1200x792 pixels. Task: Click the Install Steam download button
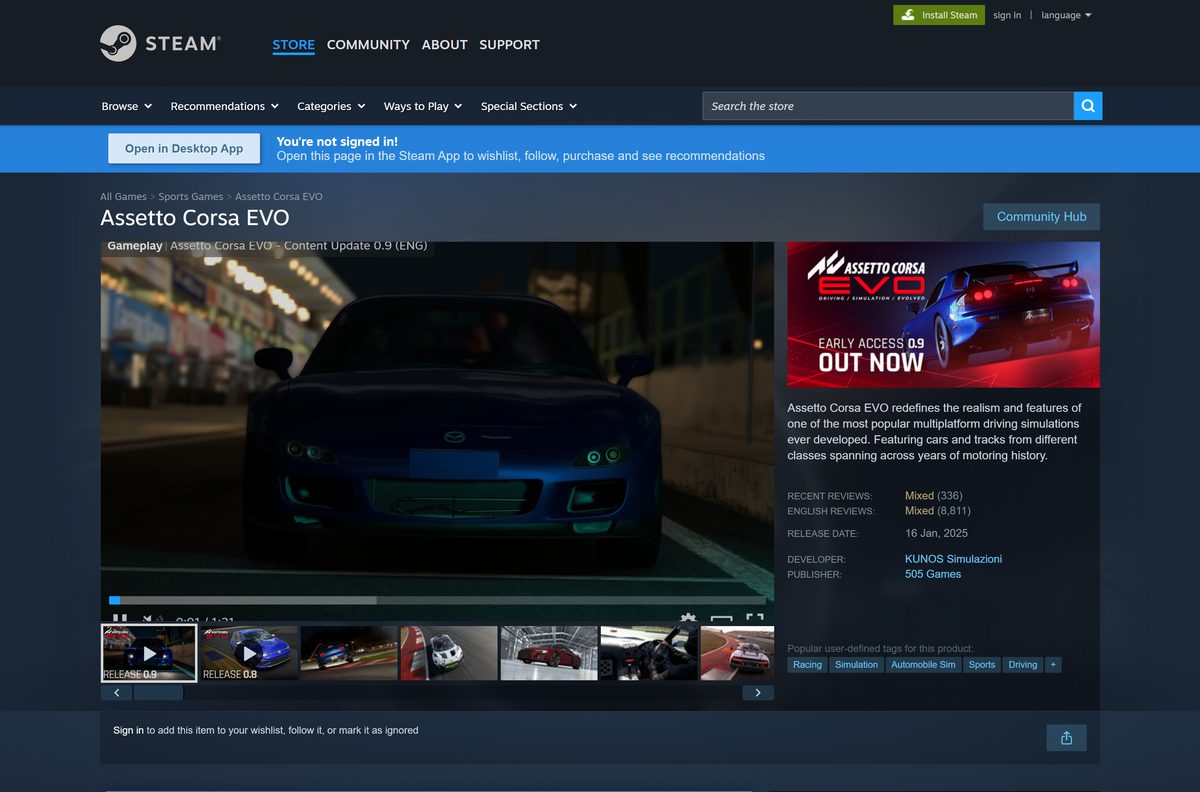pyautogui.click(x=939, y=15)
